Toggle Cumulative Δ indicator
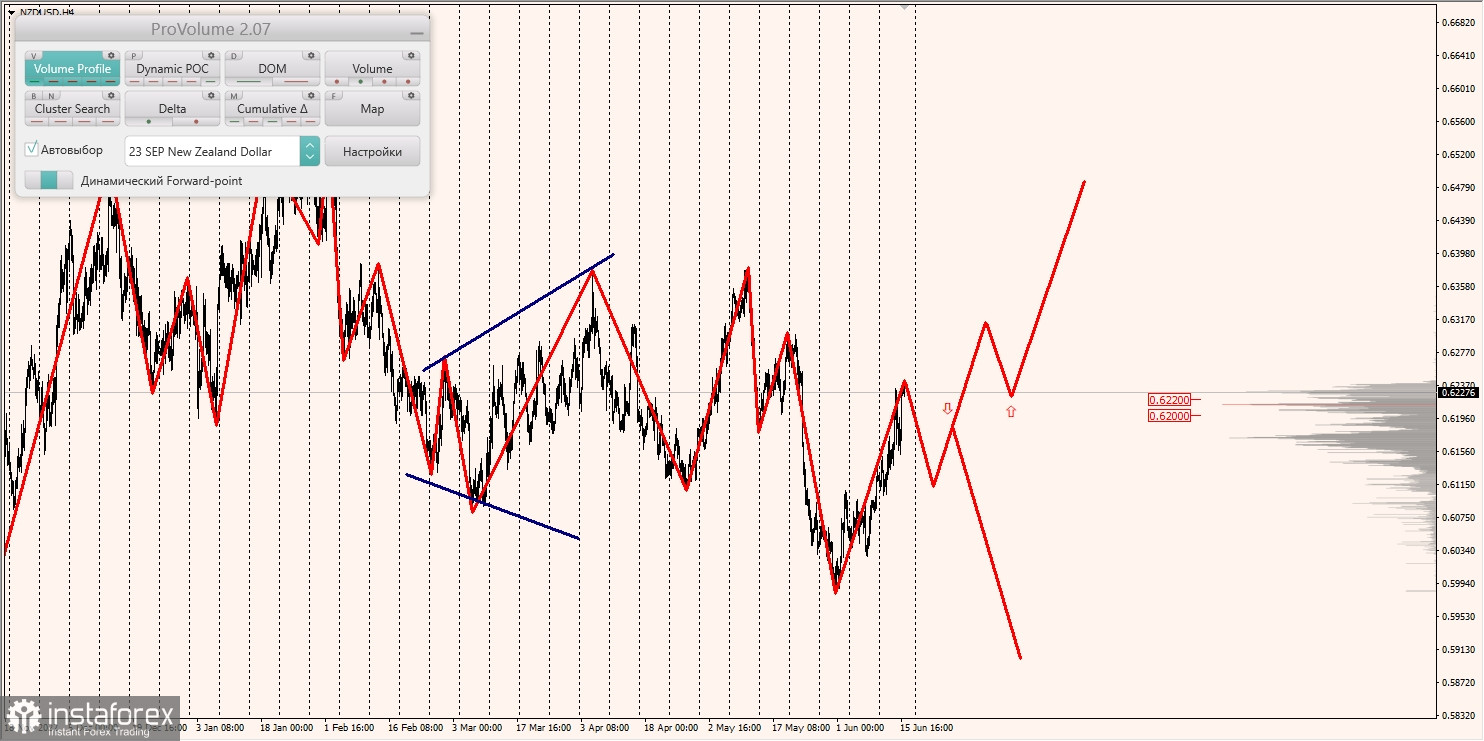 tap(272, 109)
